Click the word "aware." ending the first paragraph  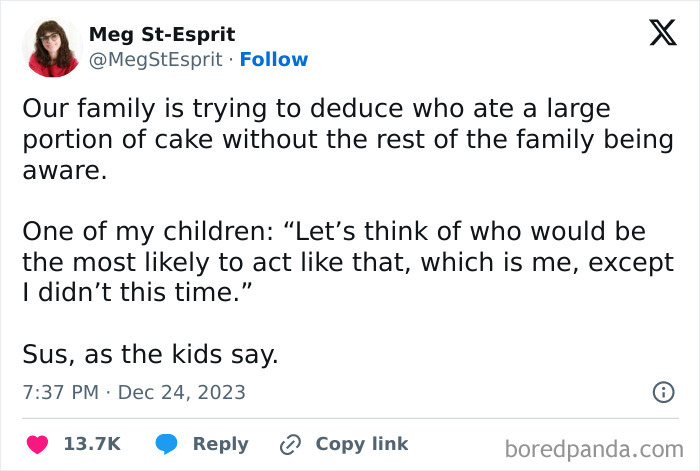click(x=62, y=171)
